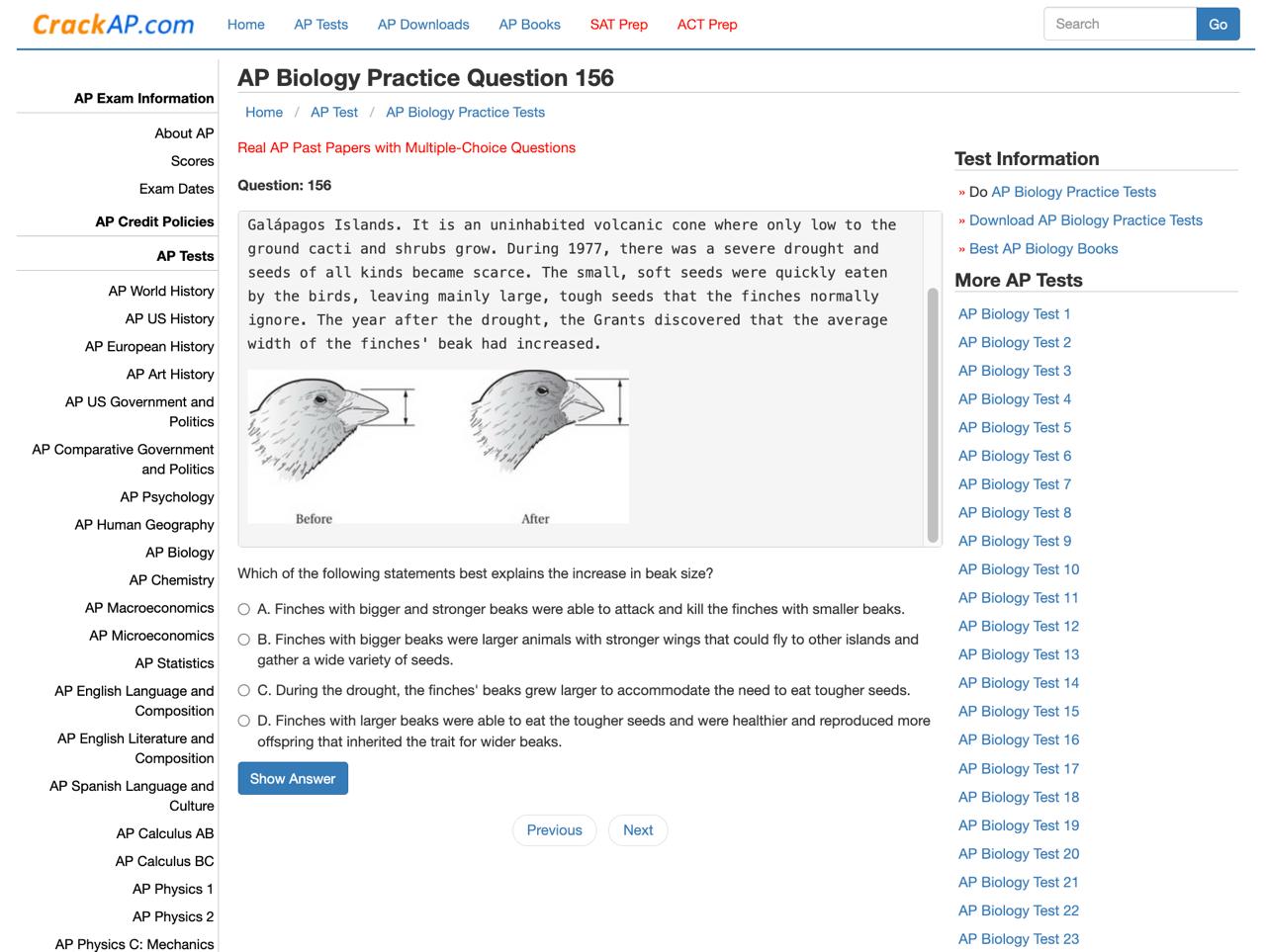Open AP Biology Test 5

click(x=1015, y=427)
